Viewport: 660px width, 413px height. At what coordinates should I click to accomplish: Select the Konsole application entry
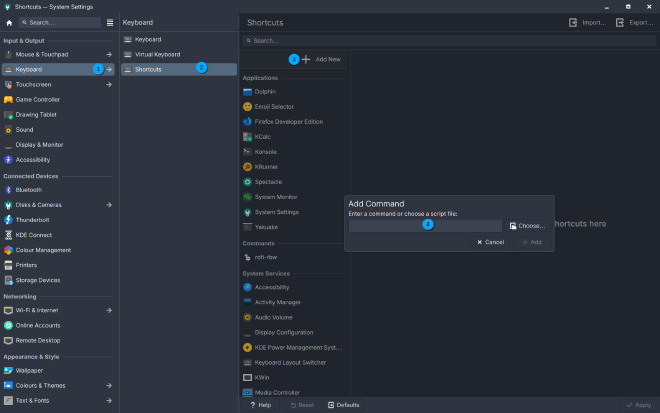[265, 152]
